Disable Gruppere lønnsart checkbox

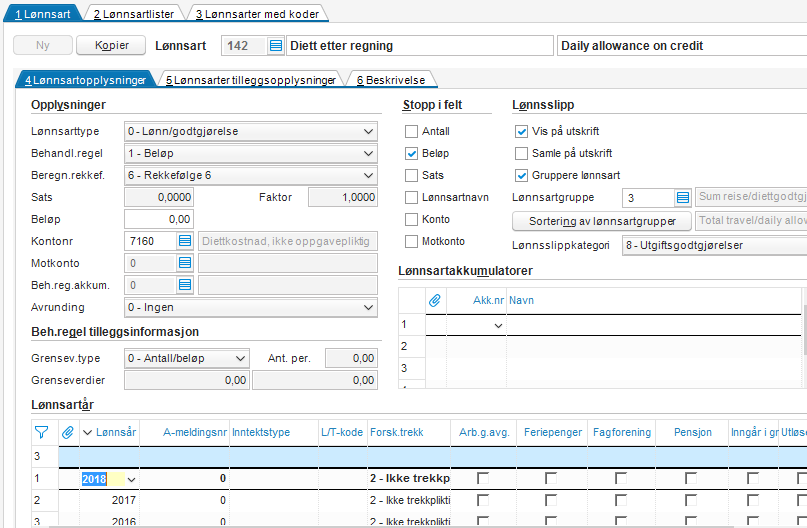[x=521, y=175]
